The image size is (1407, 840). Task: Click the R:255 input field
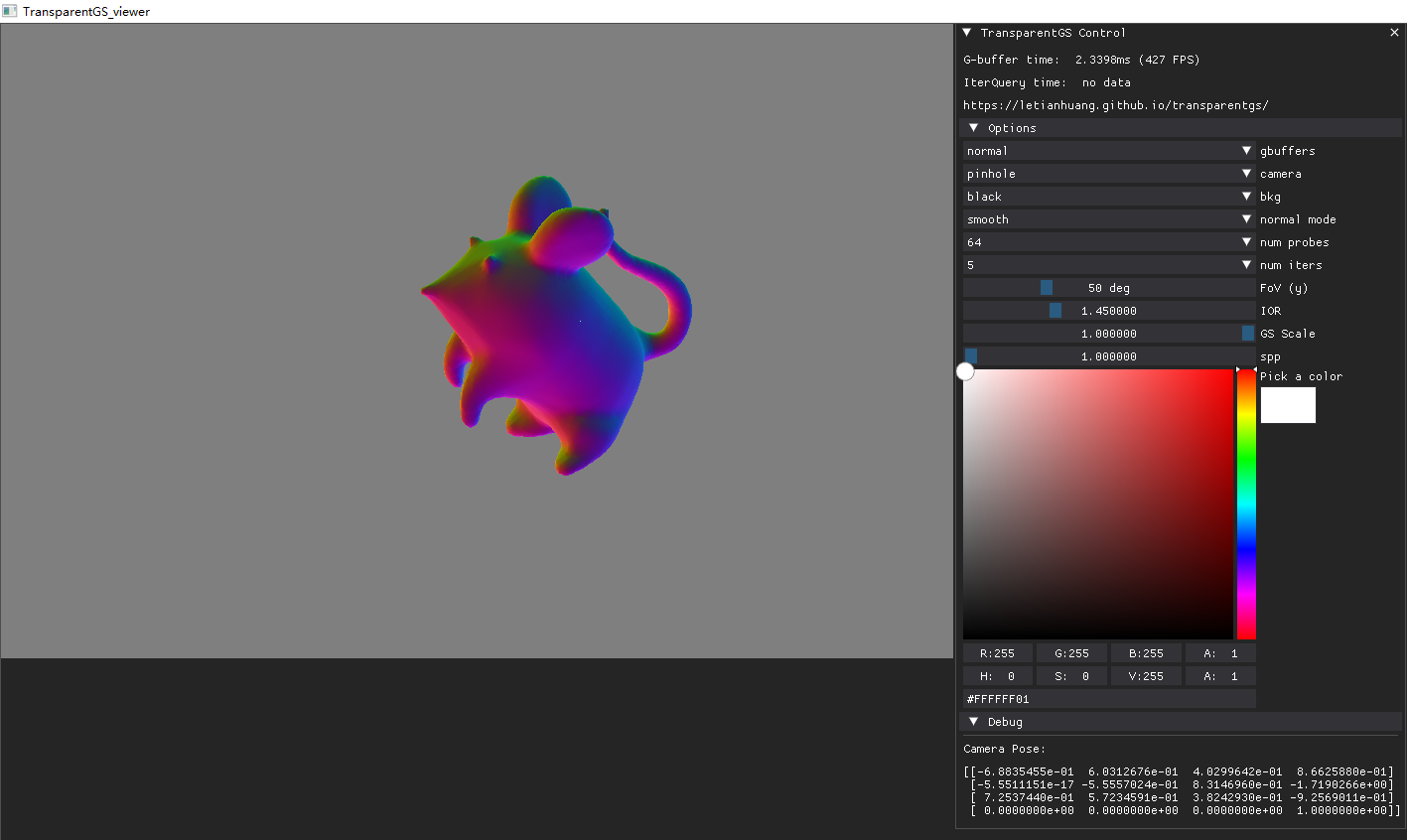(x=997, y=653)
